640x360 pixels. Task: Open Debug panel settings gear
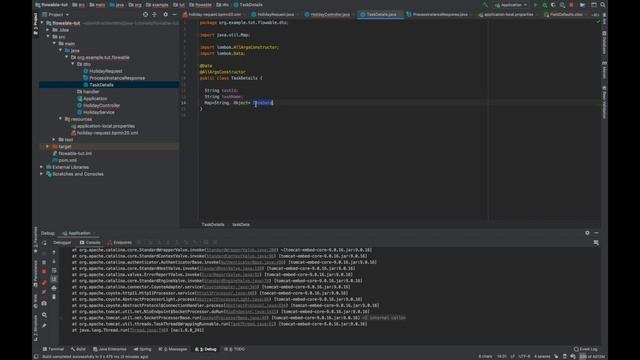coord(587,233)
